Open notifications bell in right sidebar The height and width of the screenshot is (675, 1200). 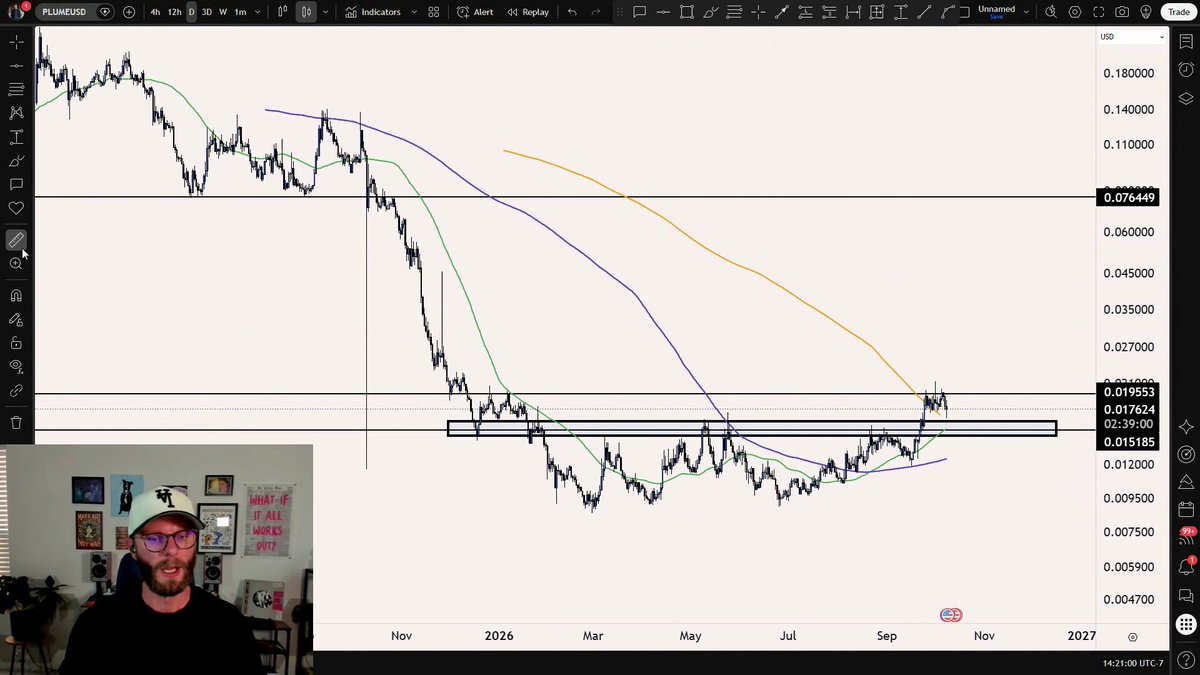coord(1186,567)
